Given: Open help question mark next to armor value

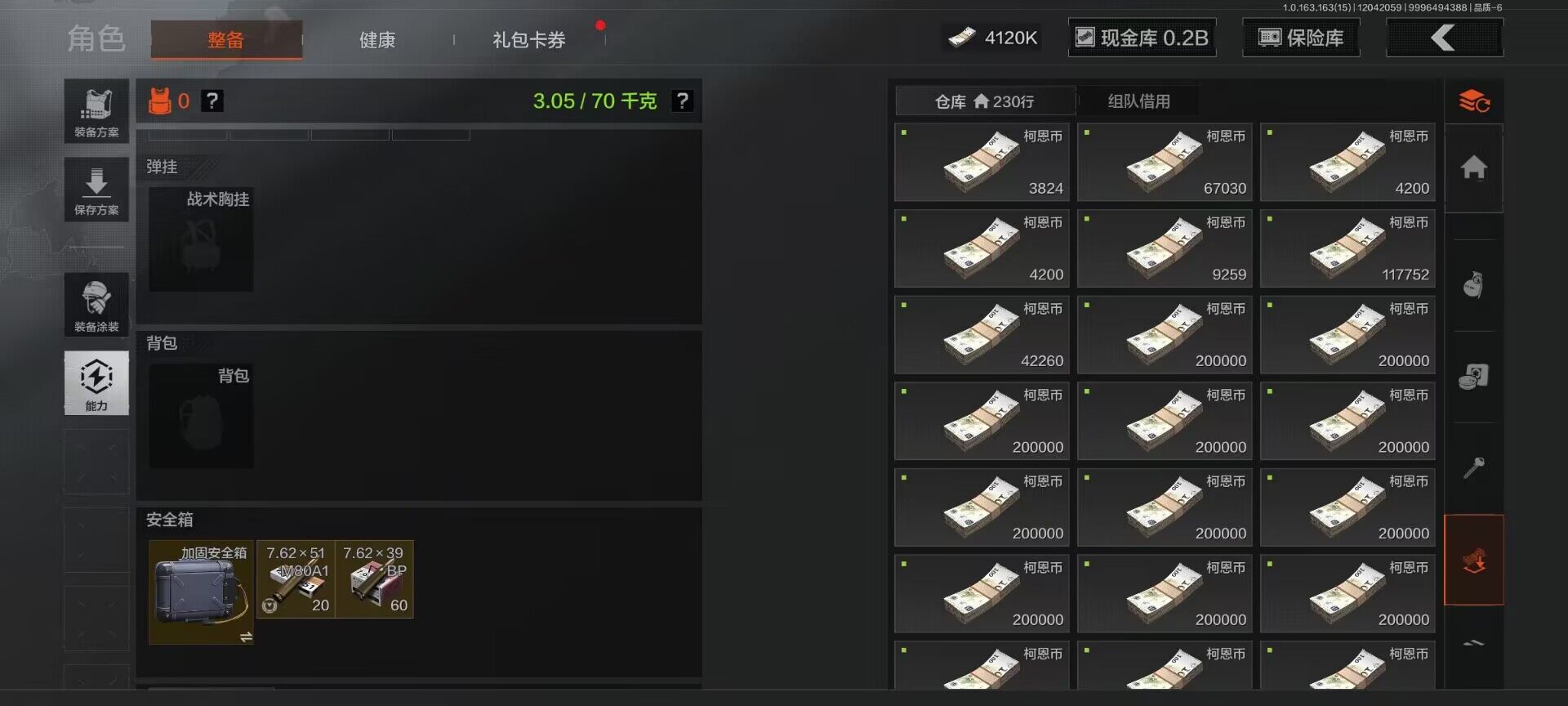Looking at the screenshot, I should pos(212,101).
